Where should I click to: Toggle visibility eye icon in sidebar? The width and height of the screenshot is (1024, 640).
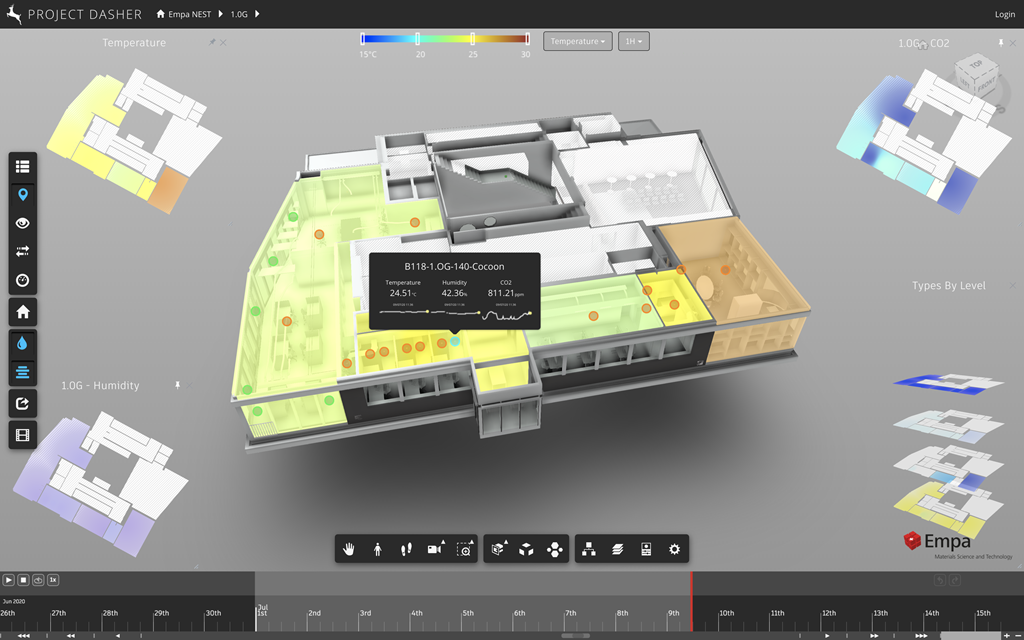tap(23, 223)
